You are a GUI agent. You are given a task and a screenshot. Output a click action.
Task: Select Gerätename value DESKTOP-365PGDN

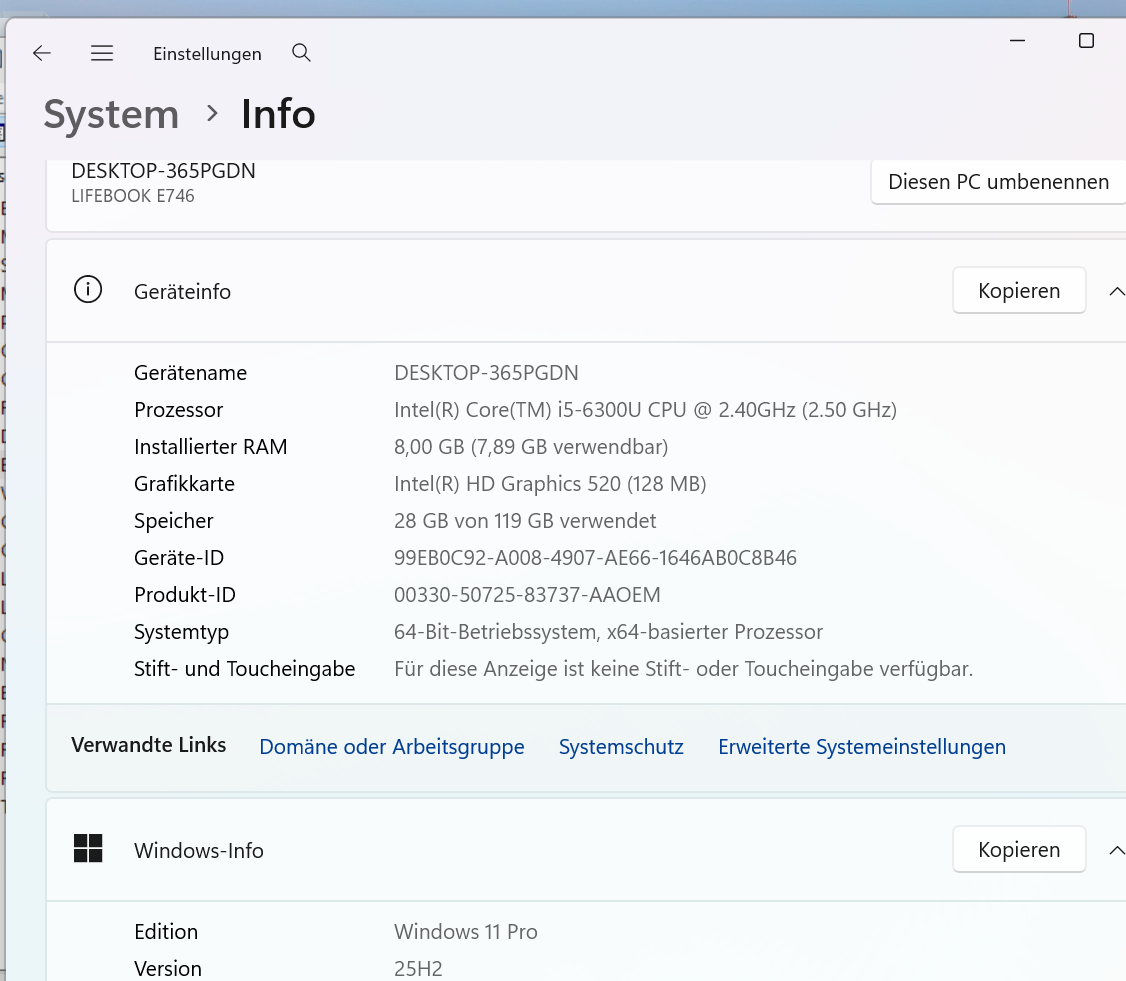[486, 373]
